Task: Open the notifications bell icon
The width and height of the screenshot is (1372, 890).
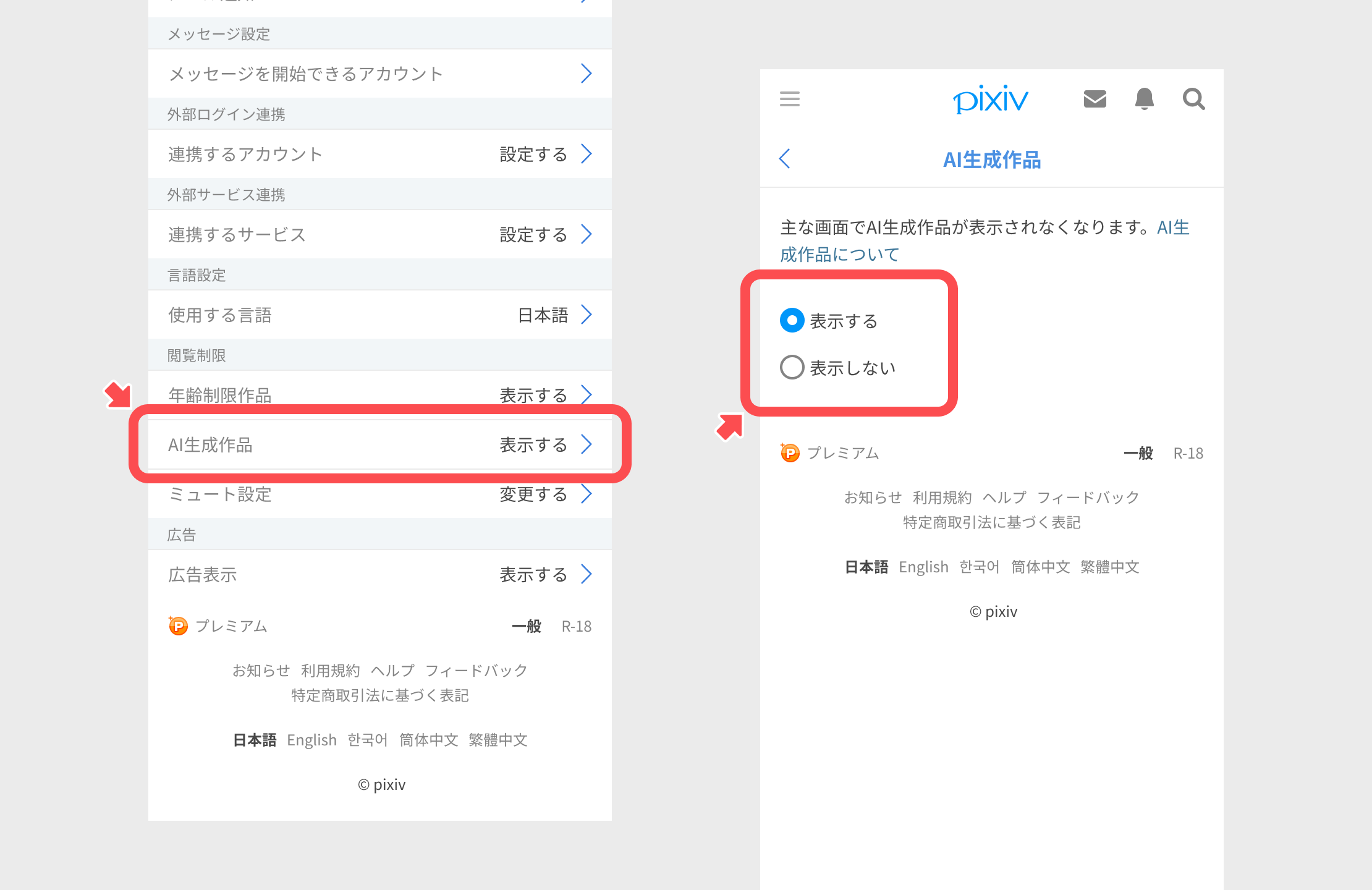Action: (x=1145, y=99)
